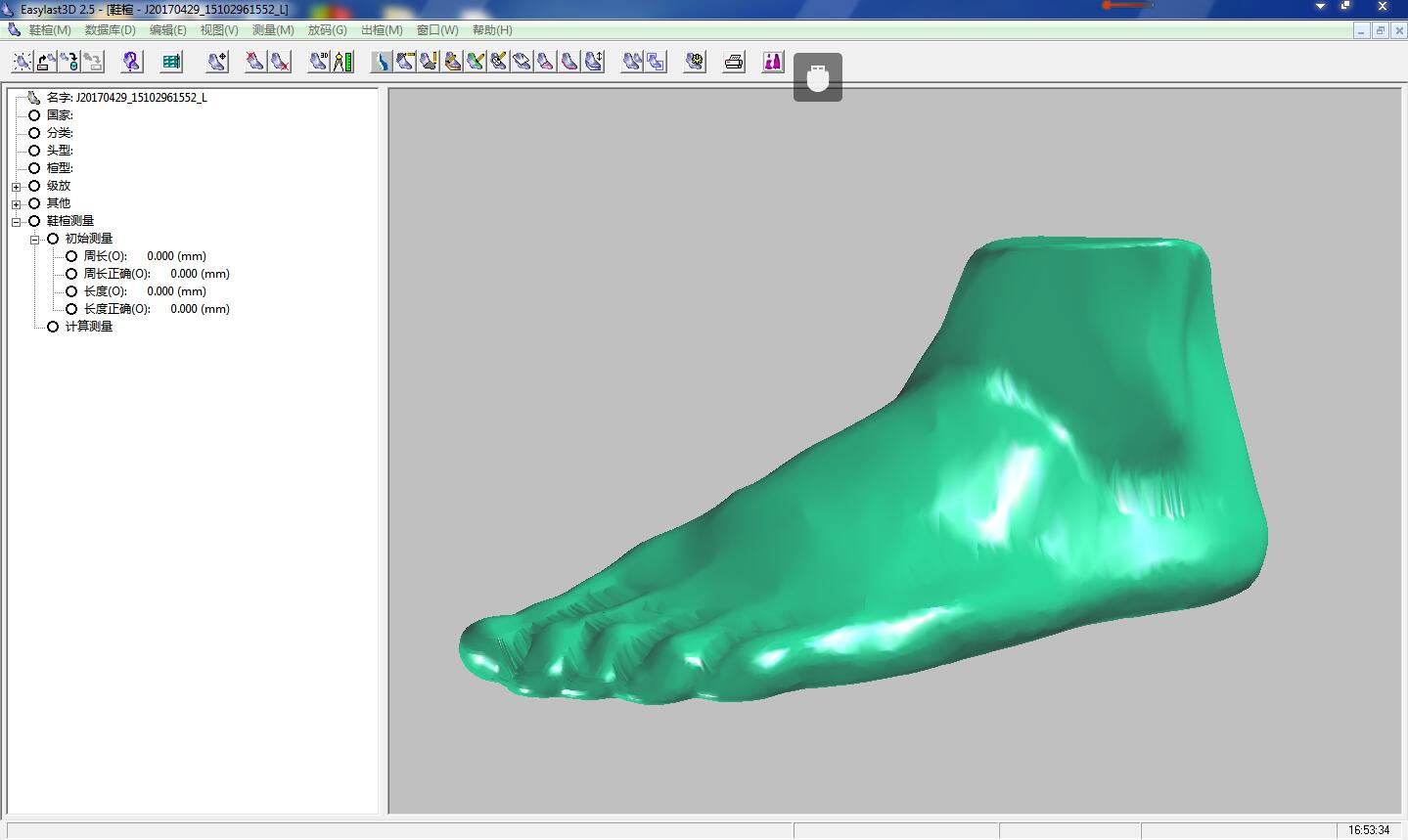Click the save last to database icon
This screenshot has width=1408, height=840.
68,62
